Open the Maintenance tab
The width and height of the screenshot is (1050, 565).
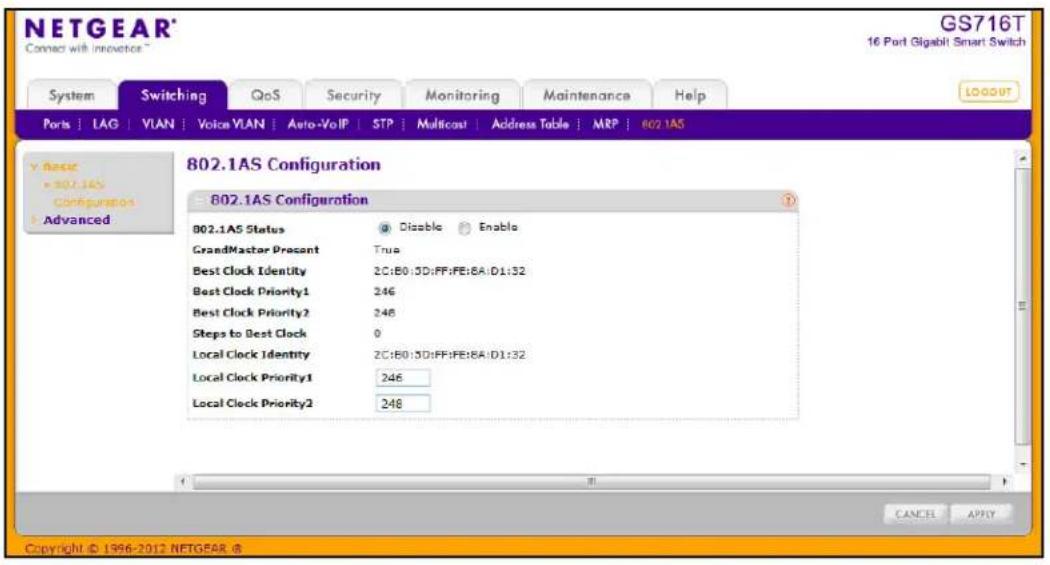pyautogui.click(x=586, y=95)
